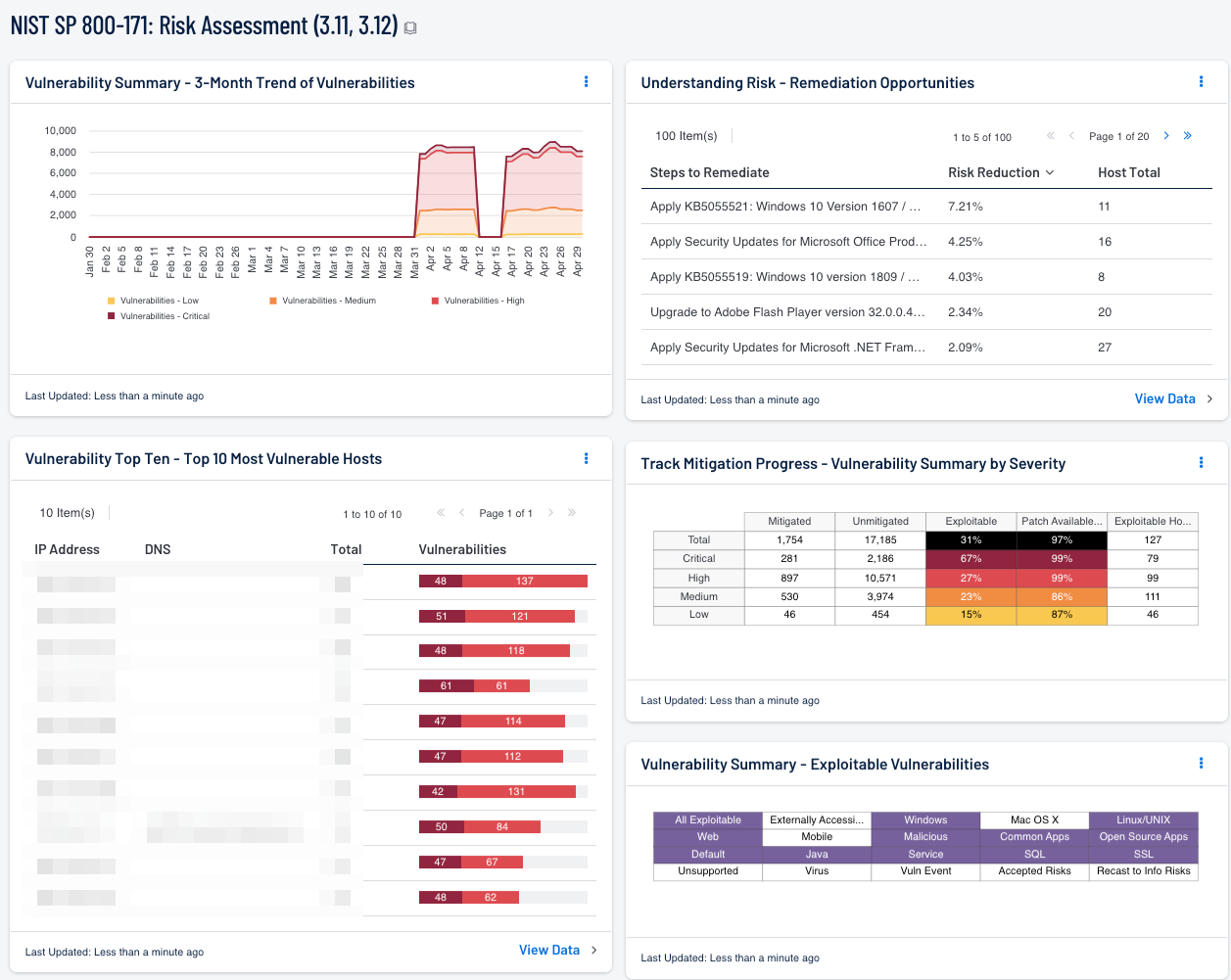
Task: Click the Host Total column header
Action: [x=1128, y=172]
